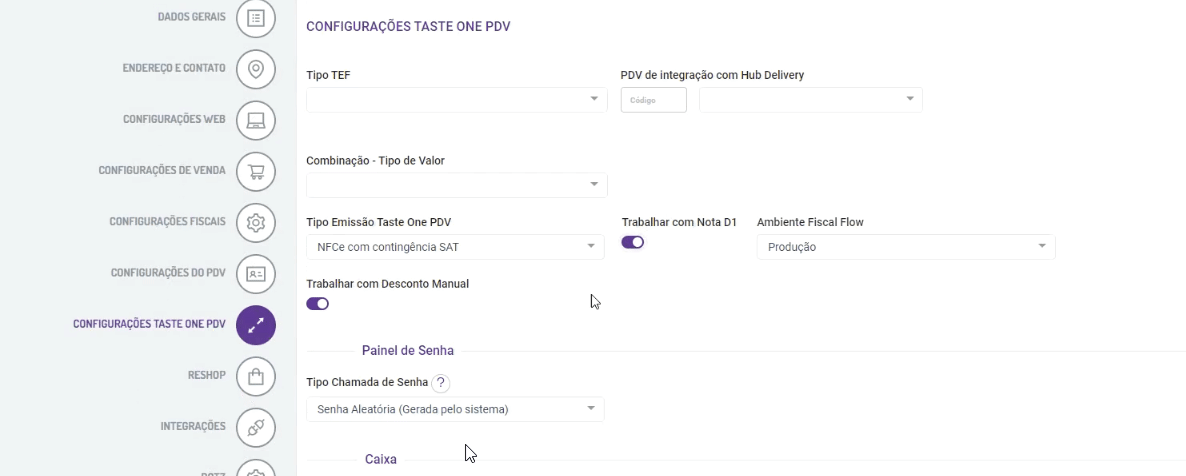
Task: Expand the Tipo TEF dropdown
Action: 457,99
